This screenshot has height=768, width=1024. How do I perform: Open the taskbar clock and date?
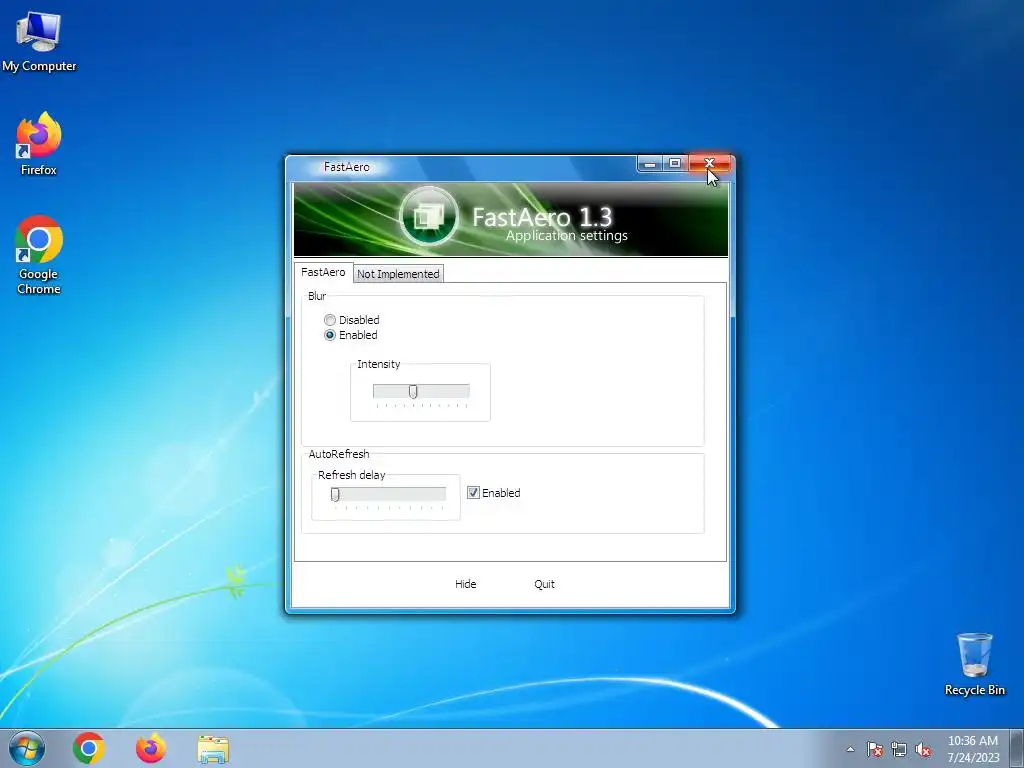point(973,749)
